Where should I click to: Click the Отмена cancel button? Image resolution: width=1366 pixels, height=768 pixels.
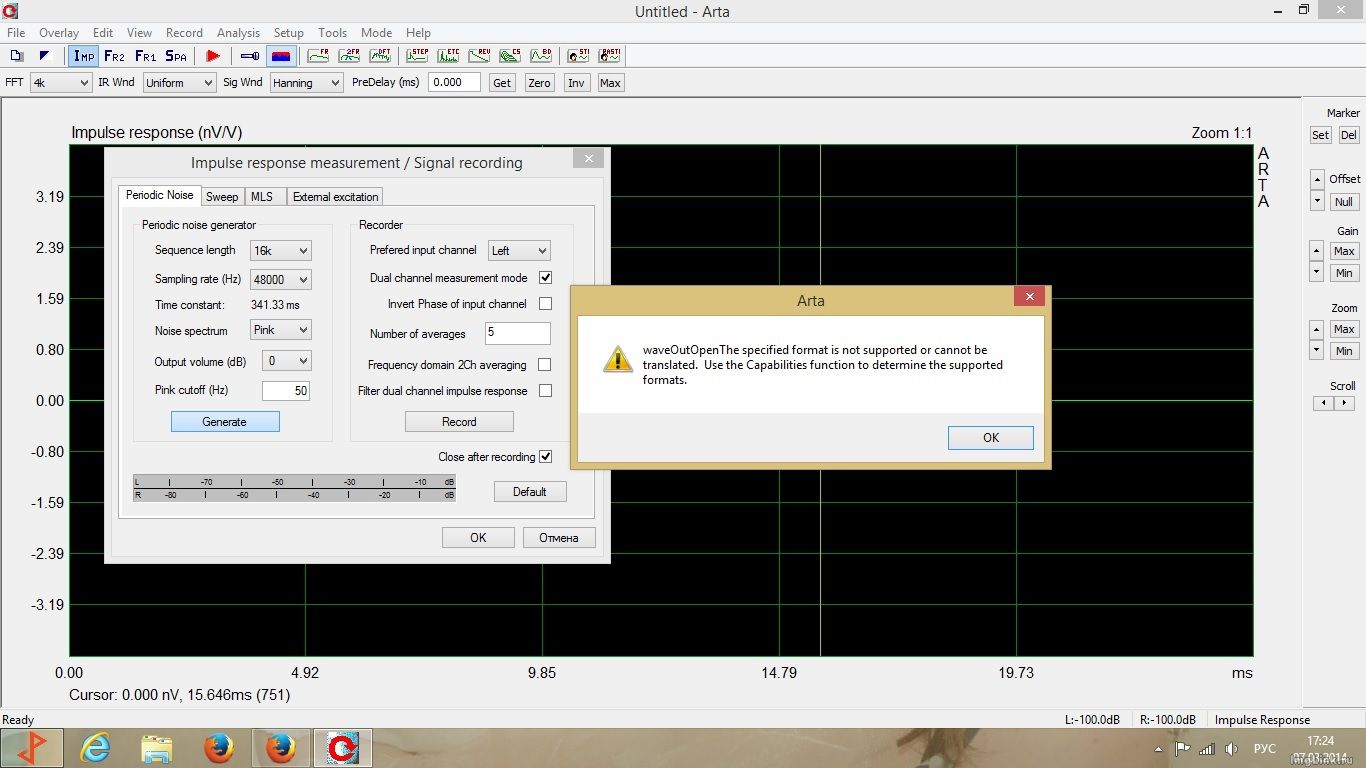pyautogui.click(x=559, y=537)
